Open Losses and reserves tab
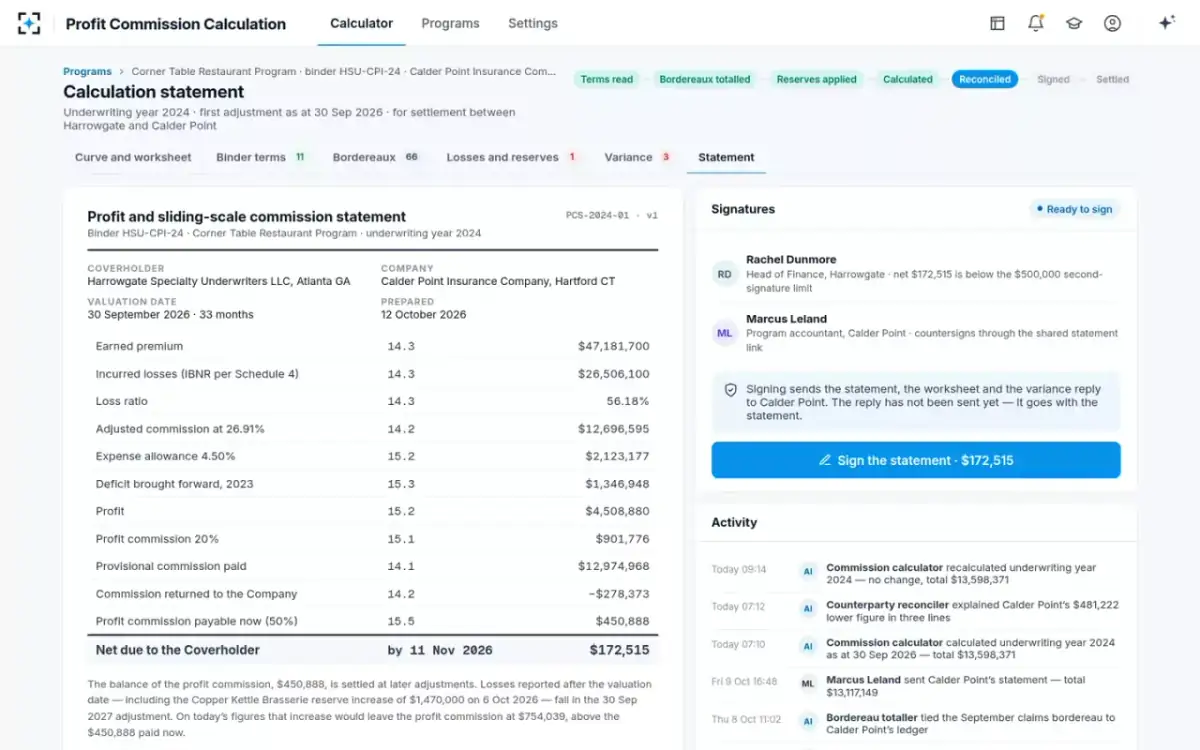The height and width of the screenshot is (750, 1200). click(x=512, y=157)
